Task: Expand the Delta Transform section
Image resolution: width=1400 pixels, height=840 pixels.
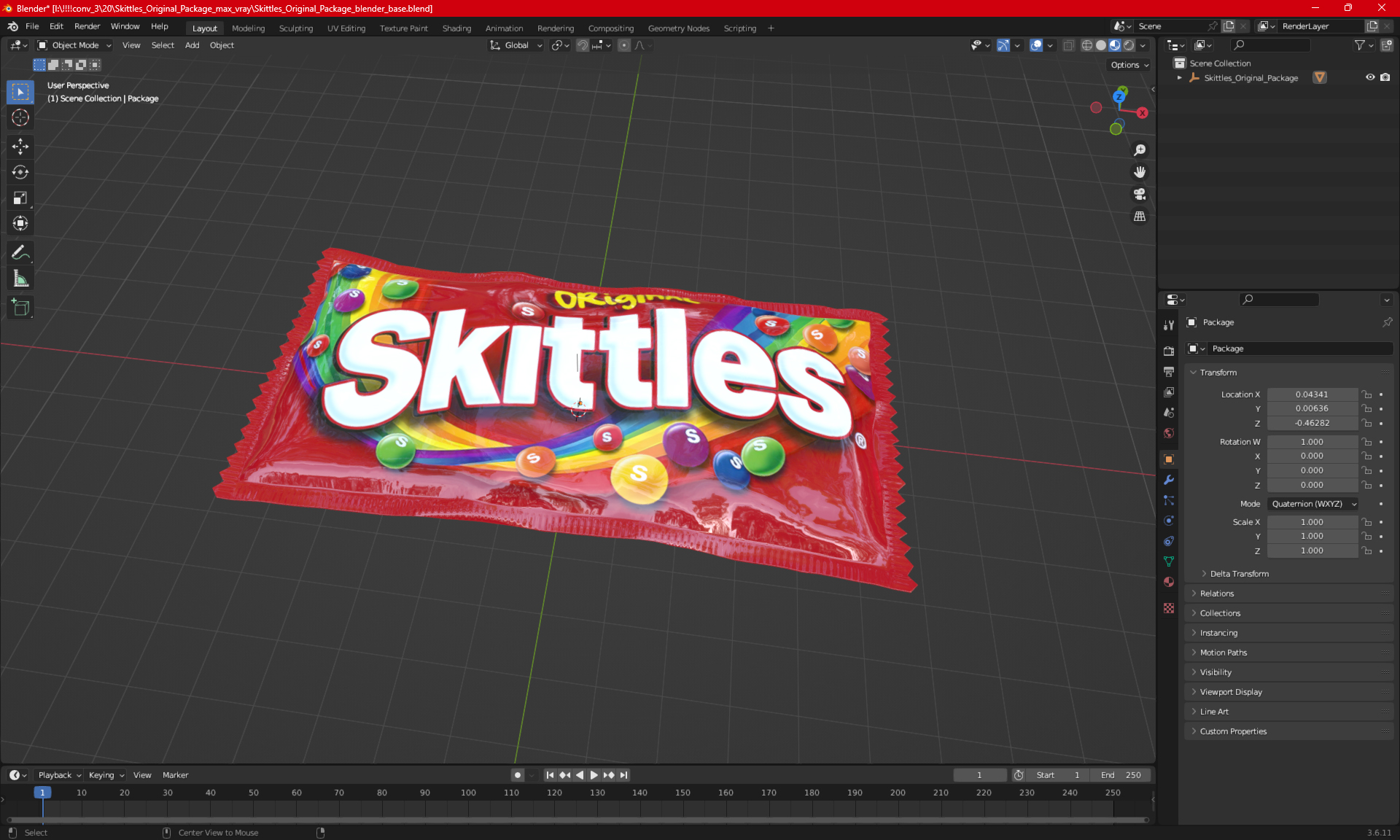Action: point(1239,574)
